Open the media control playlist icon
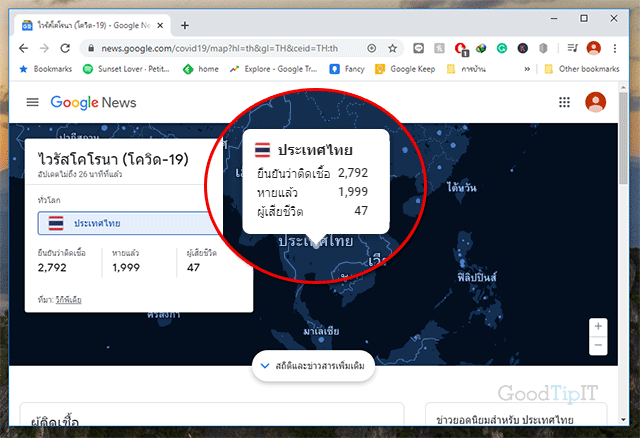 [x=573, y=49]
